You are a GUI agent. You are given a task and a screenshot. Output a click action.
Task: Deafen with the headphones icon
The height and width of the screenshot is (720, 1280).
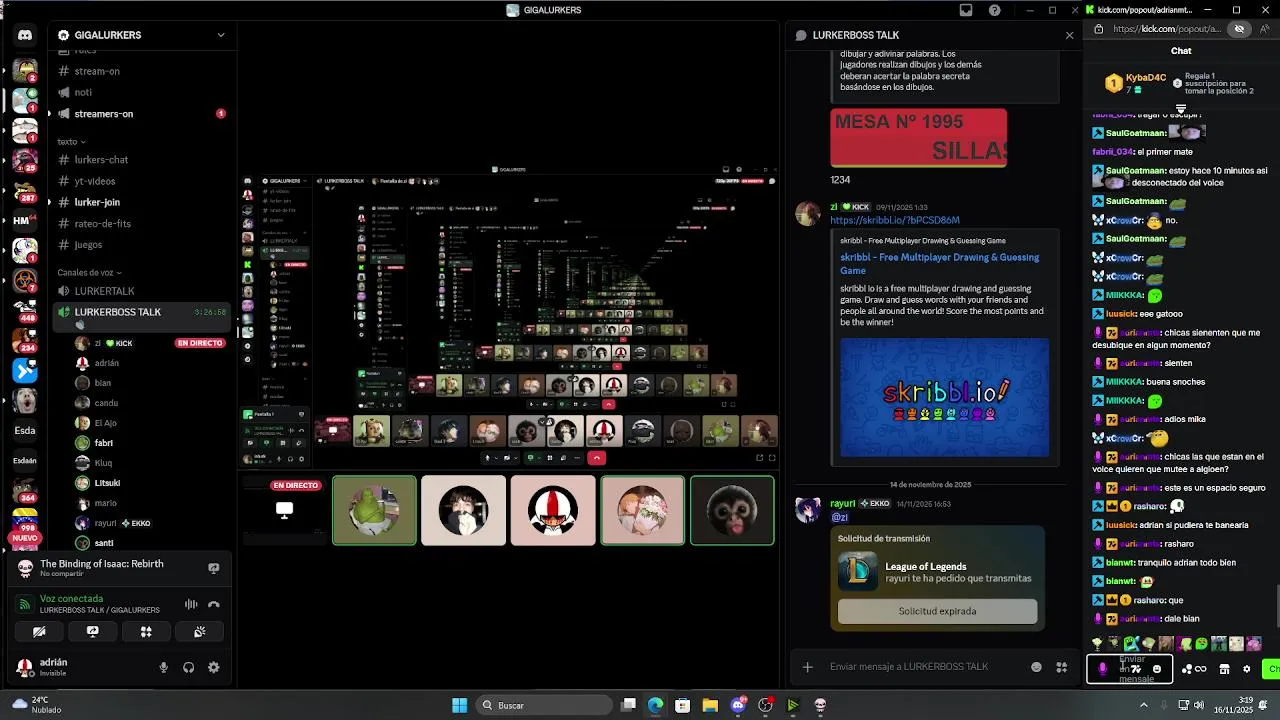pyautogui.click(x=189, y=667)
